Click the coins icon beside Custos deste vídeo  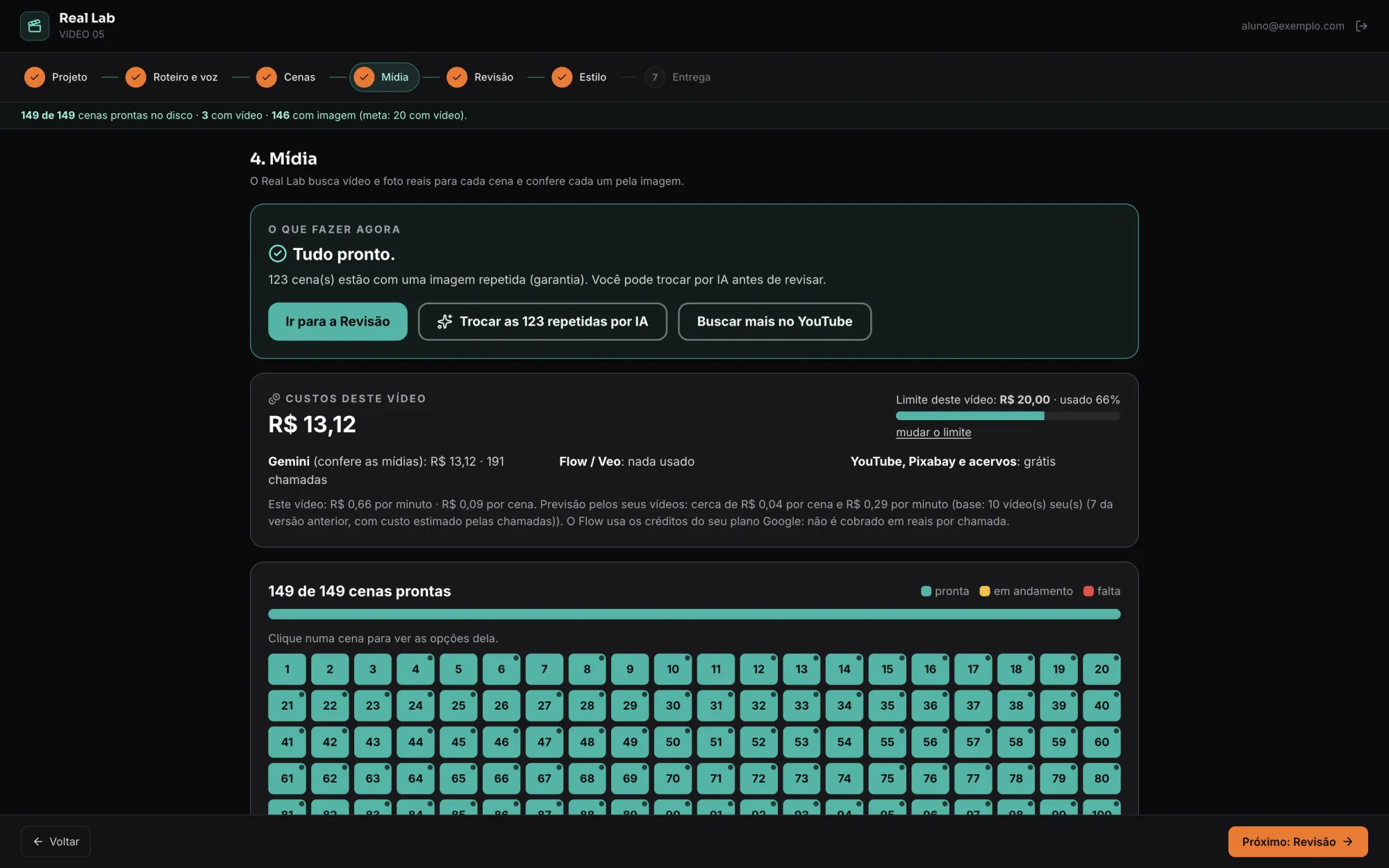[x=274, y=399]
